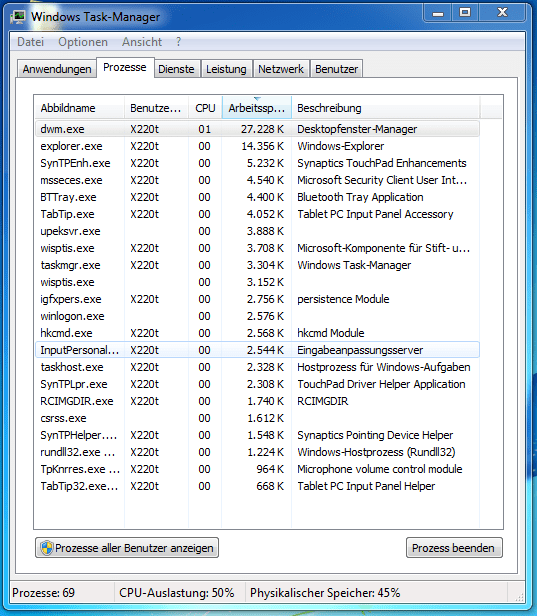This screenshot has width=537, height=616.
Task: Select the SynTPHelper.... process
Action: click(257, 435)
